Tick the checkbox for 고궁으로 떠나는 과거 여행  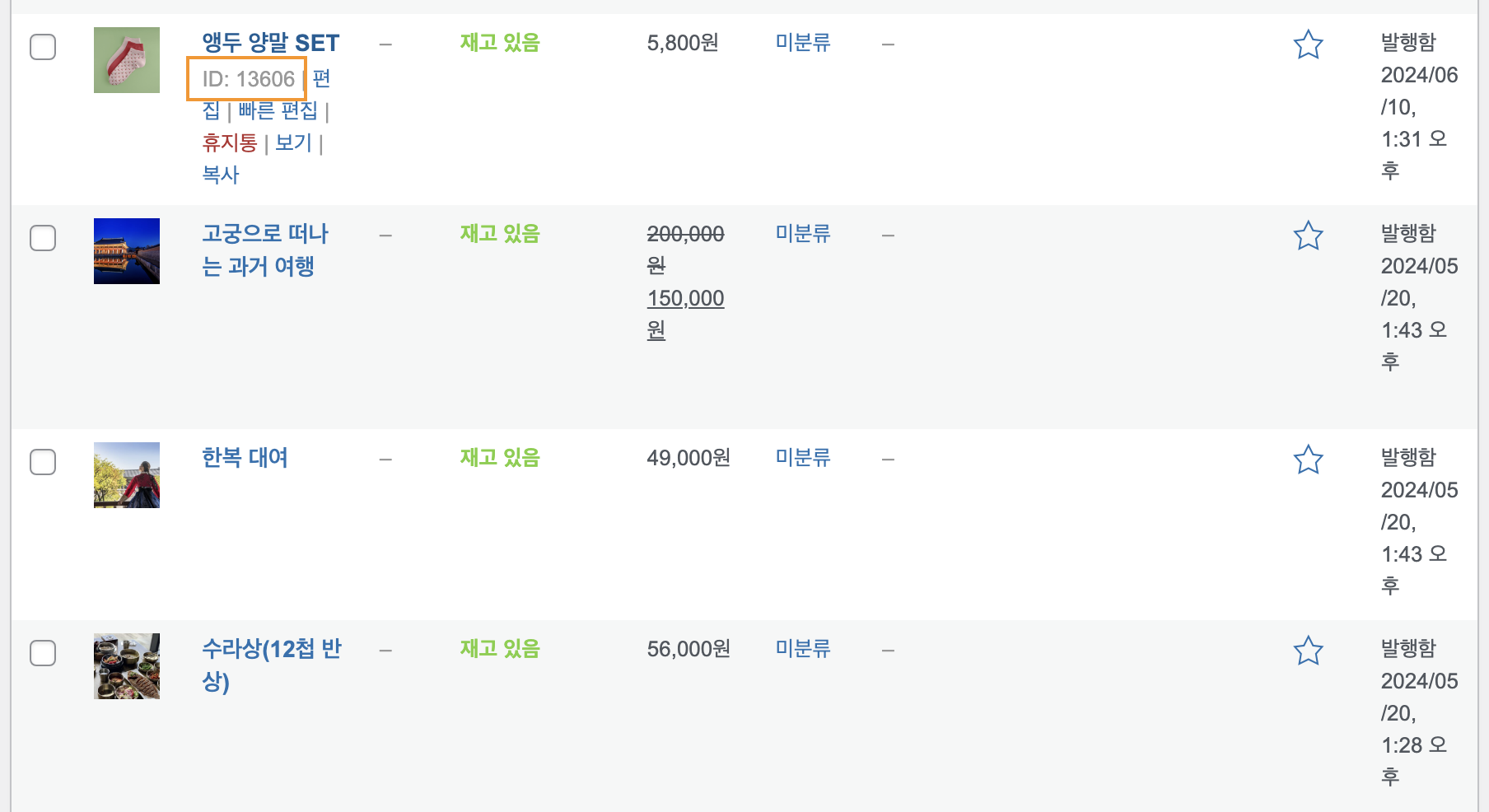43,238
